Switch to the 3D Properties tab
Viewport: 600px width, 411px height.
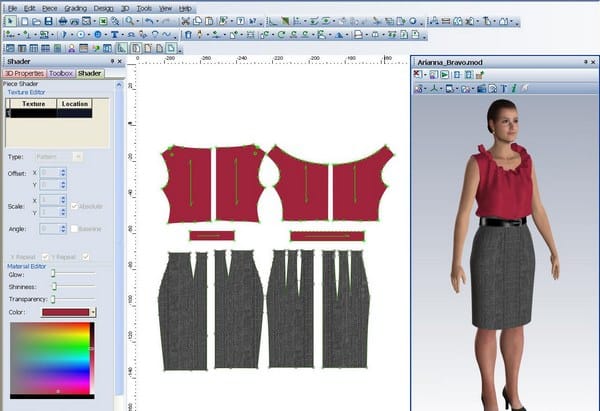[24, 73]
